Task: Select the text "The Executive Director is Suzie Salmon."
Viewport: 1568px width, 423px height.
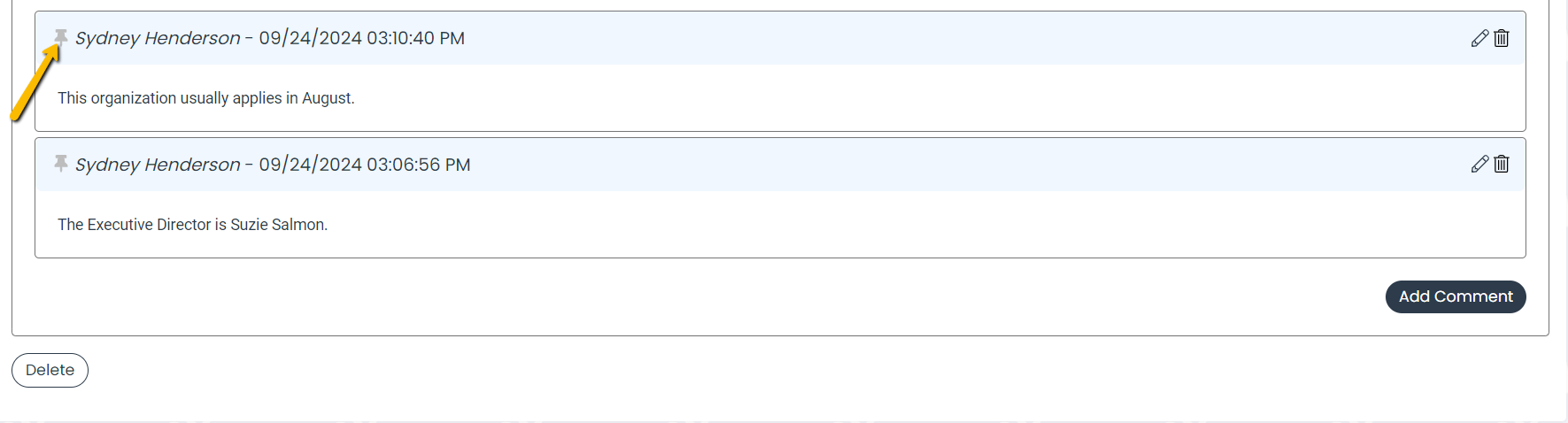Action: point(193,225)
